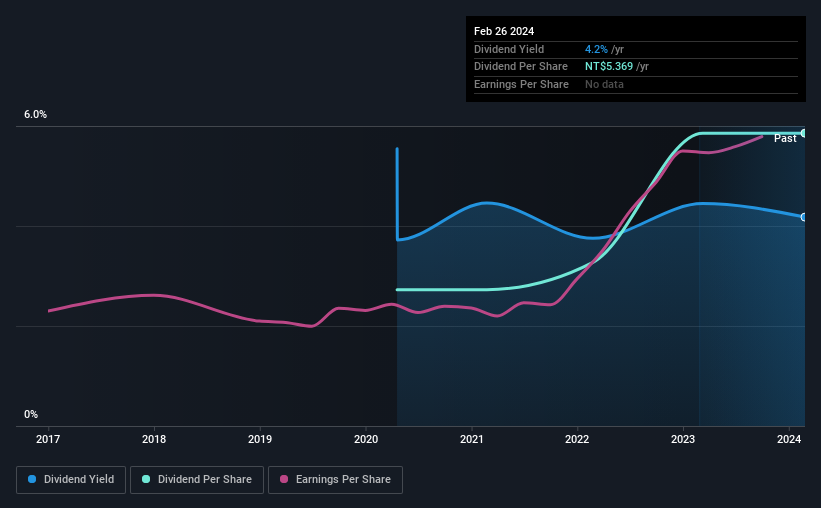Select the teal Dividend Per Share end marker
The height and width of the screenshot is (508, 821).
pyautogui.click(x=804, y=133)
